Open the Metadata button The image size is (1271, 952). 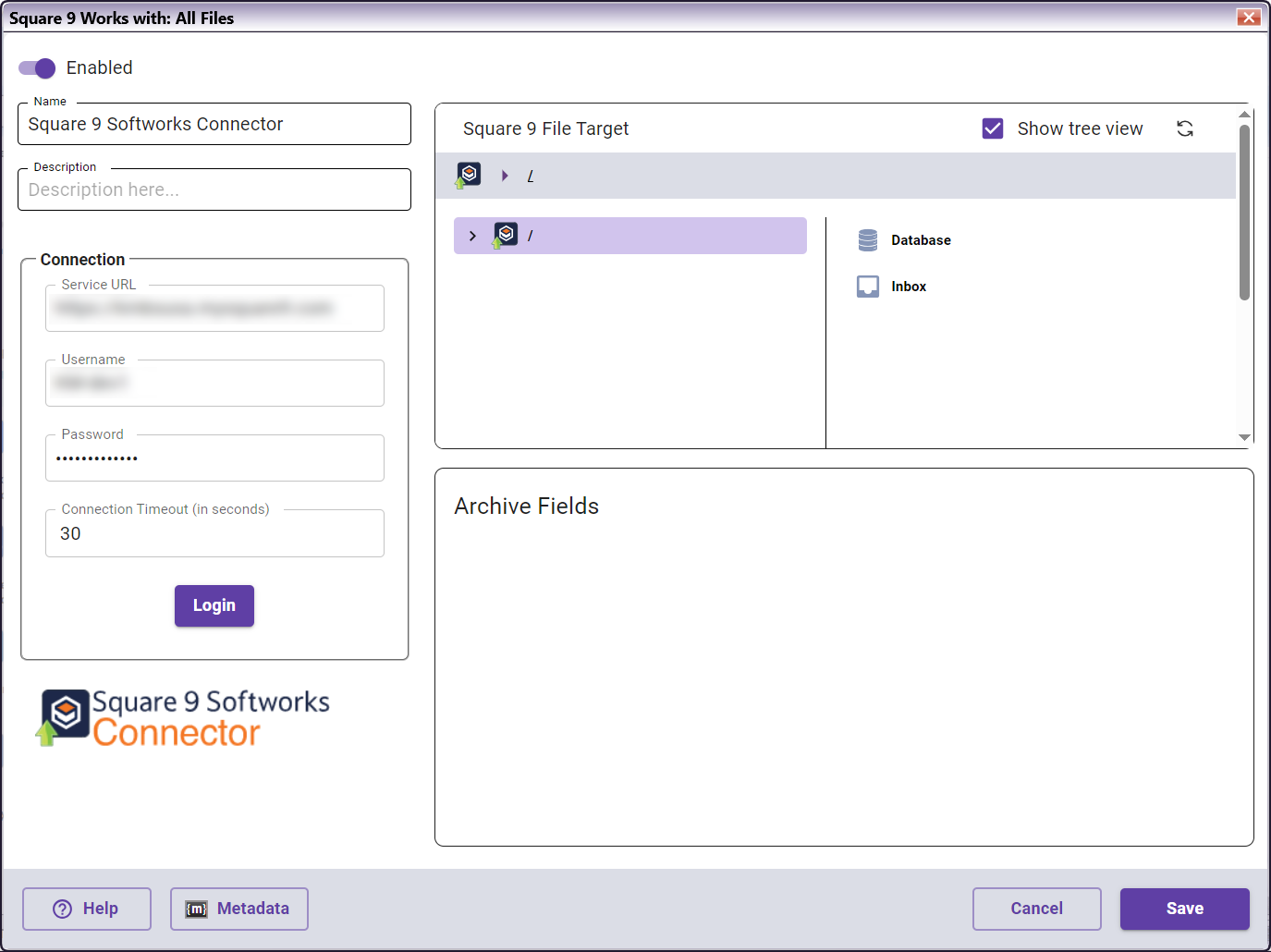(x=239, y=909)
